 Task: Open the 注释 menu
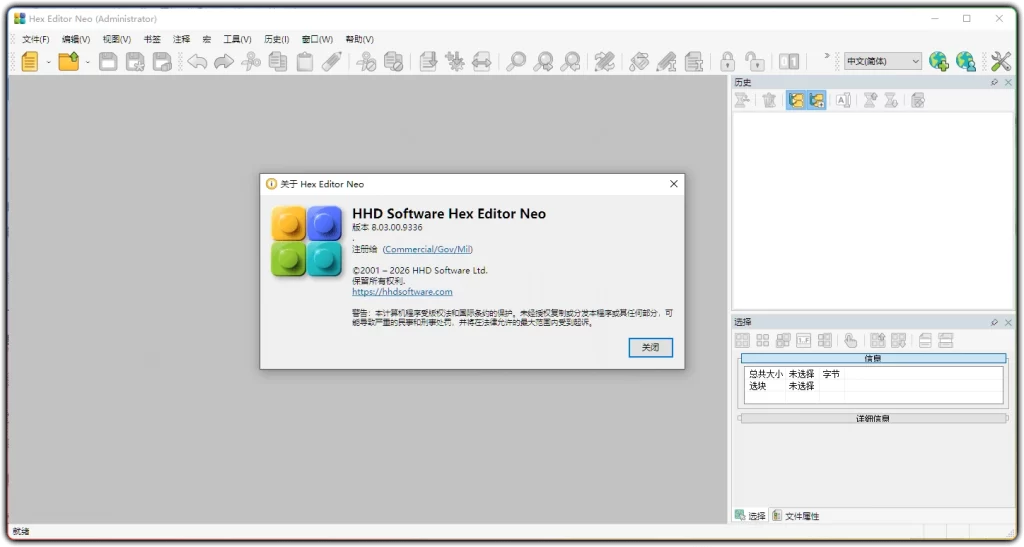pyautogui.click(x=182, y=39)
